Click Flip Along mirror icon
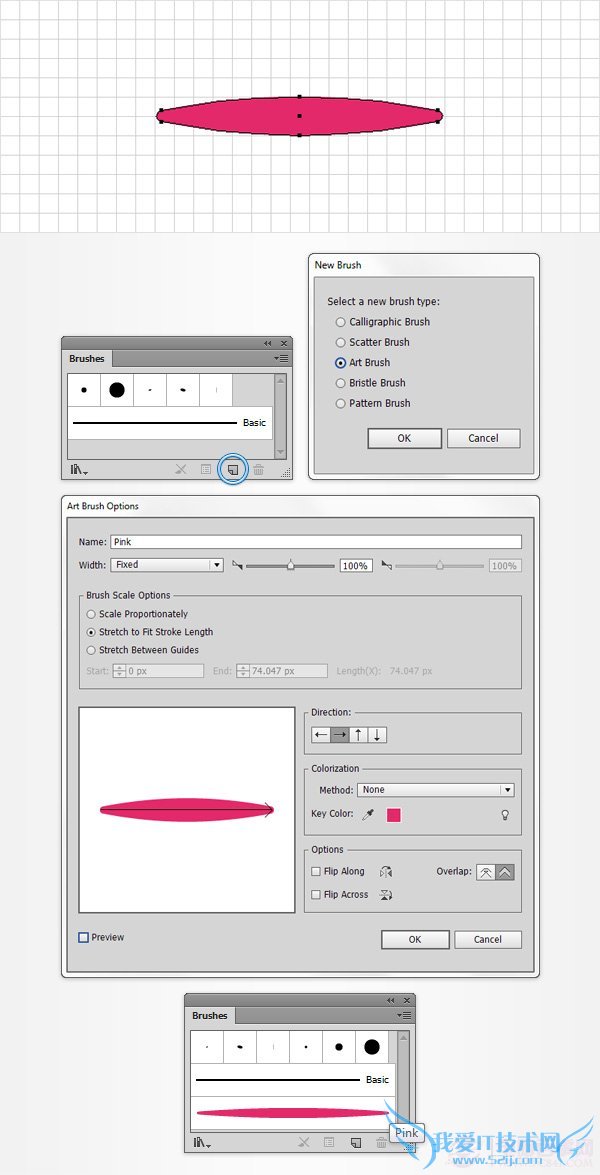This screenshot has width=600, height=1175. (386, 872)
